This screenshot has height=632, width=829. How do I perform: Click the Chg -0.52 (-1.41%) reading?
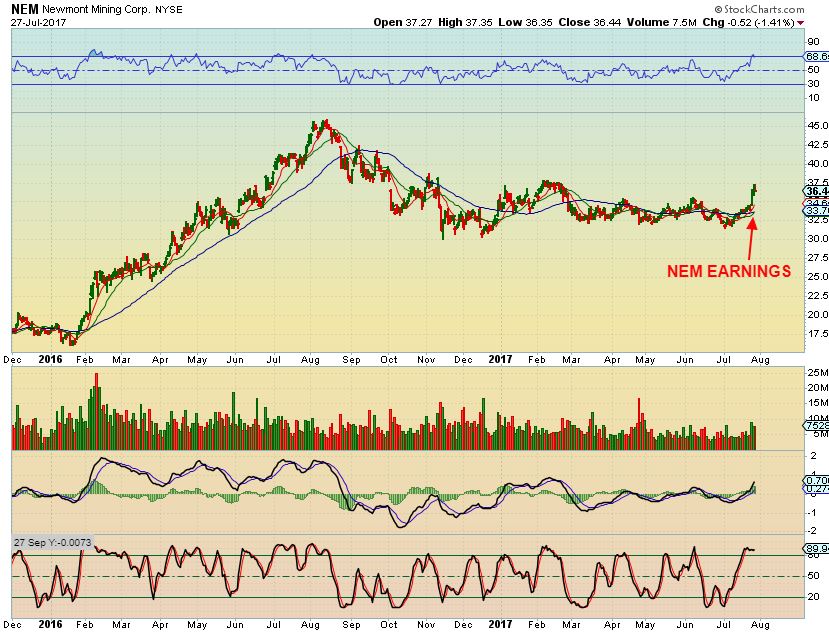click(748, 22)
